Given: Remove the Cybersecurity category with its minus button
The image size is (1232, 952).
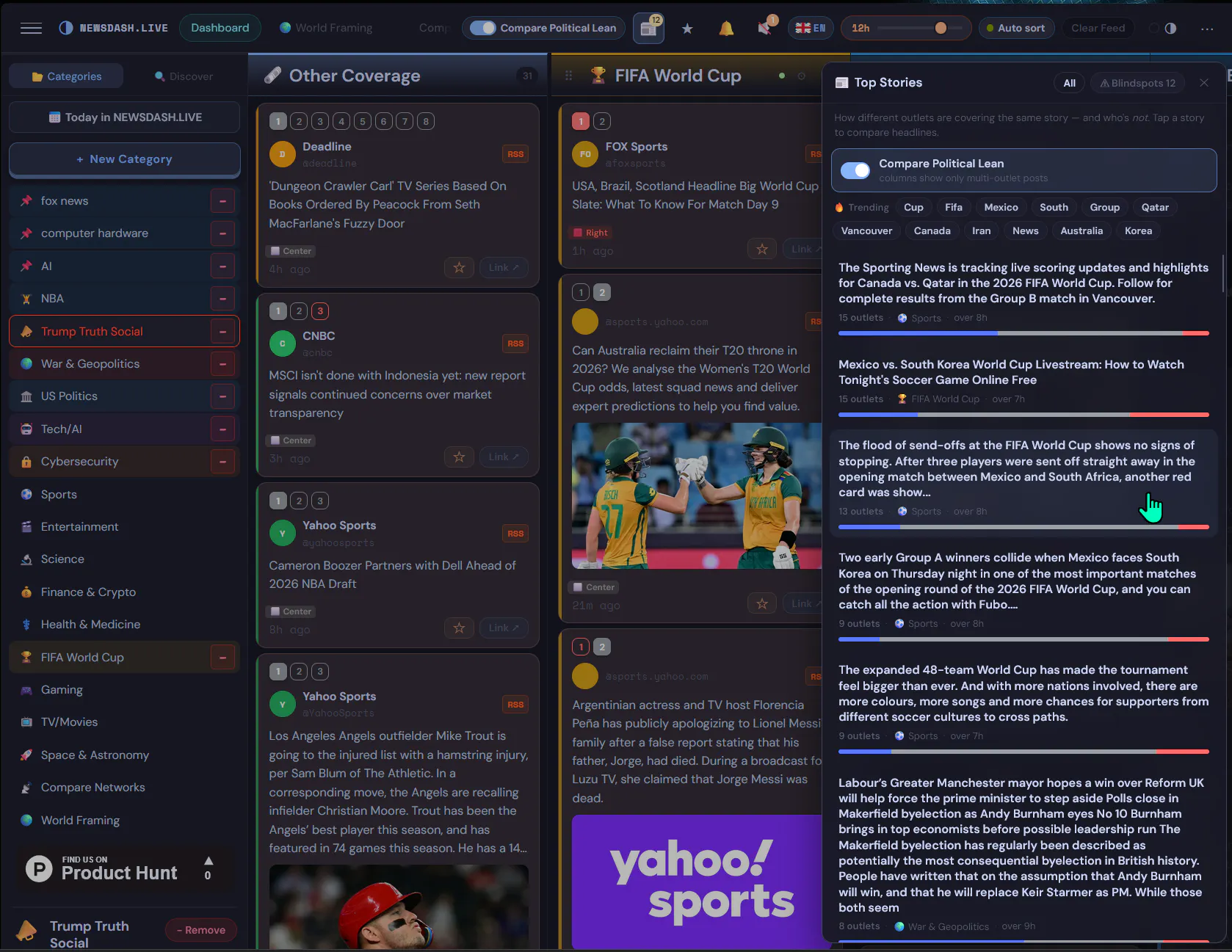Looking at the screenshot, I should pyautogui.click(x=222, y=462).
